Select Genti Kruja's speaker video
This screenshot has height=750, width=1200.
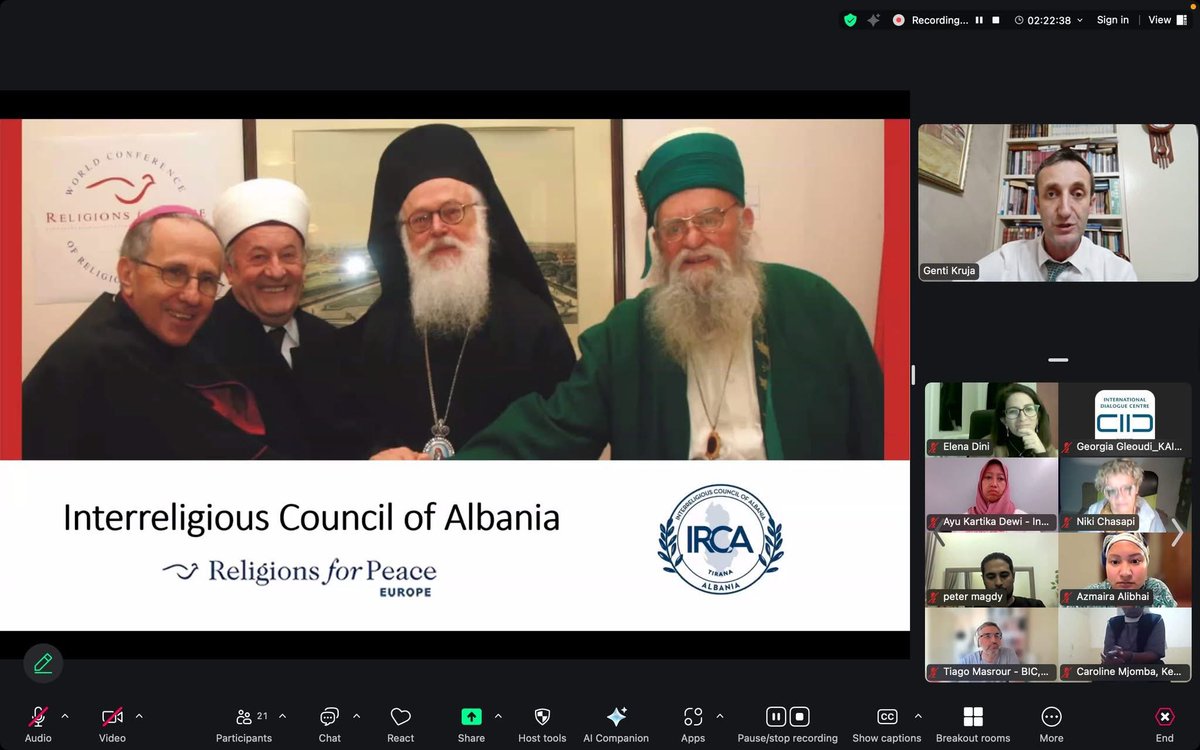pos(1058,202)
